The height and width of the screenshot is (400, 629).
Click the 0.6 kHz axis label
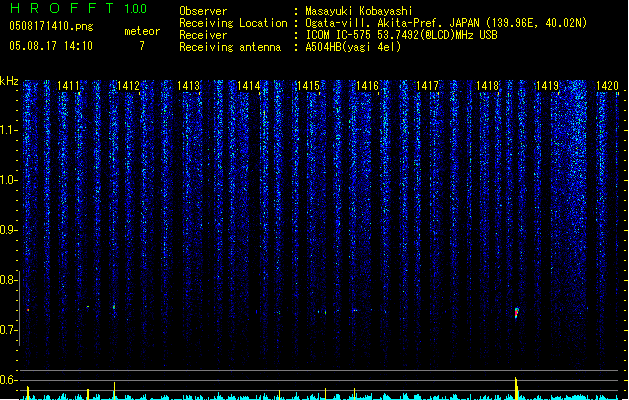(9, 380)
